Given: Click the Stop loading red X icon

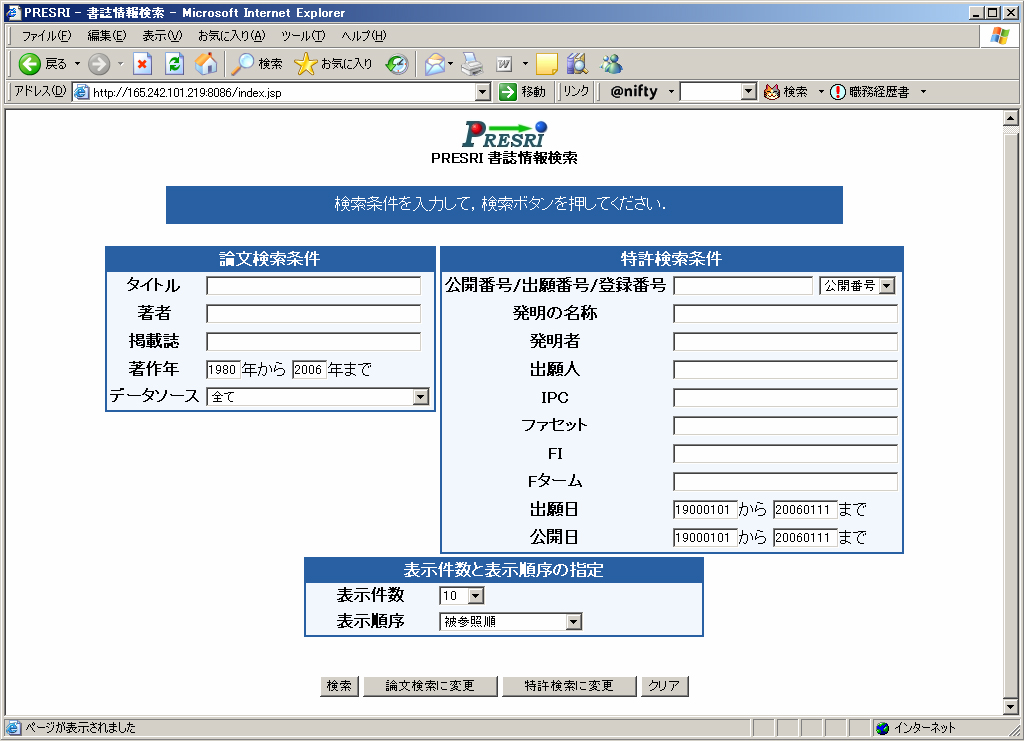Looking at the screenshot, I should pos(142,64).
